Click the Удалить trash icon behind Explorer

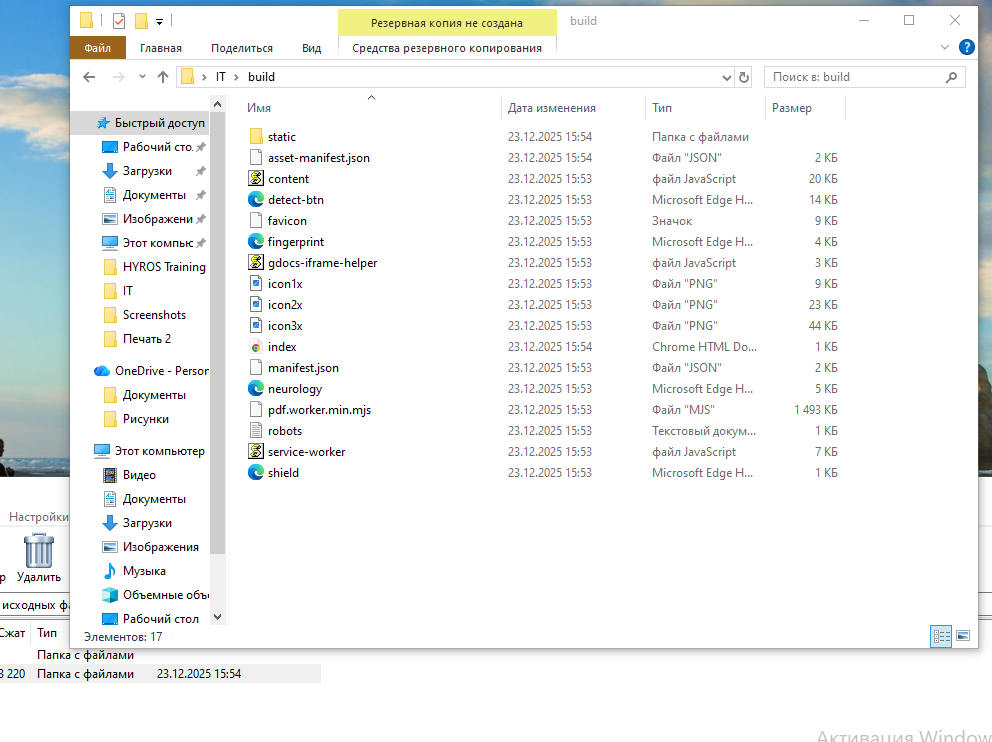coord(39,550)
